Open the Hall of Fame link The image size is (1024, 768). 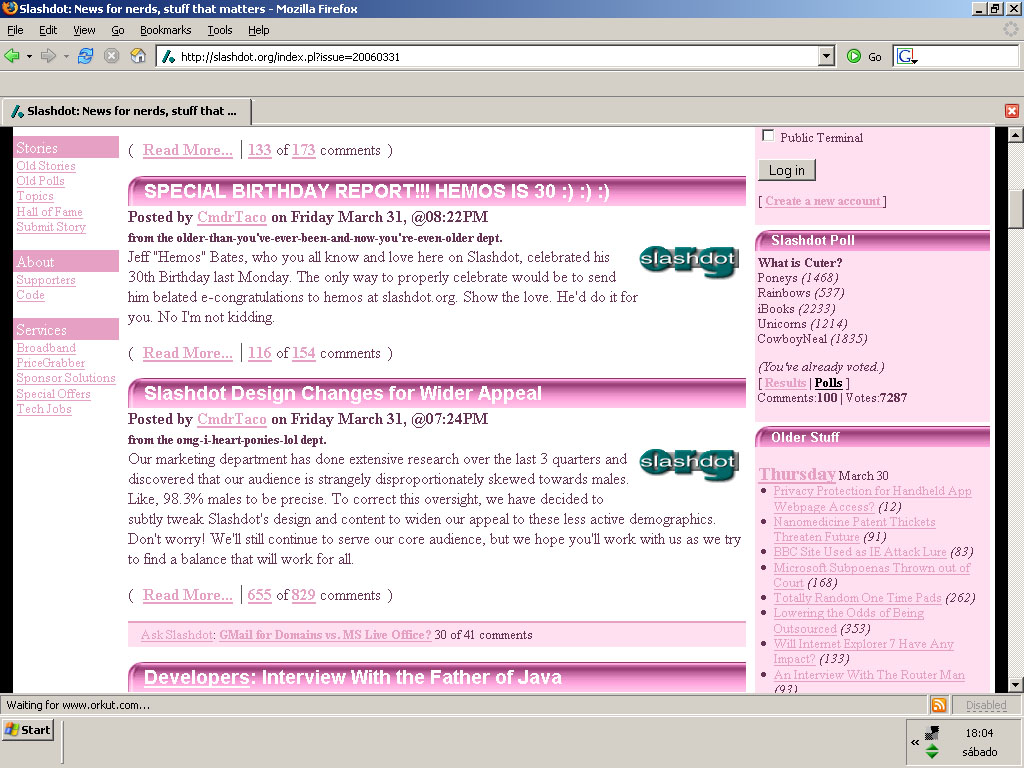click(50, 212)
